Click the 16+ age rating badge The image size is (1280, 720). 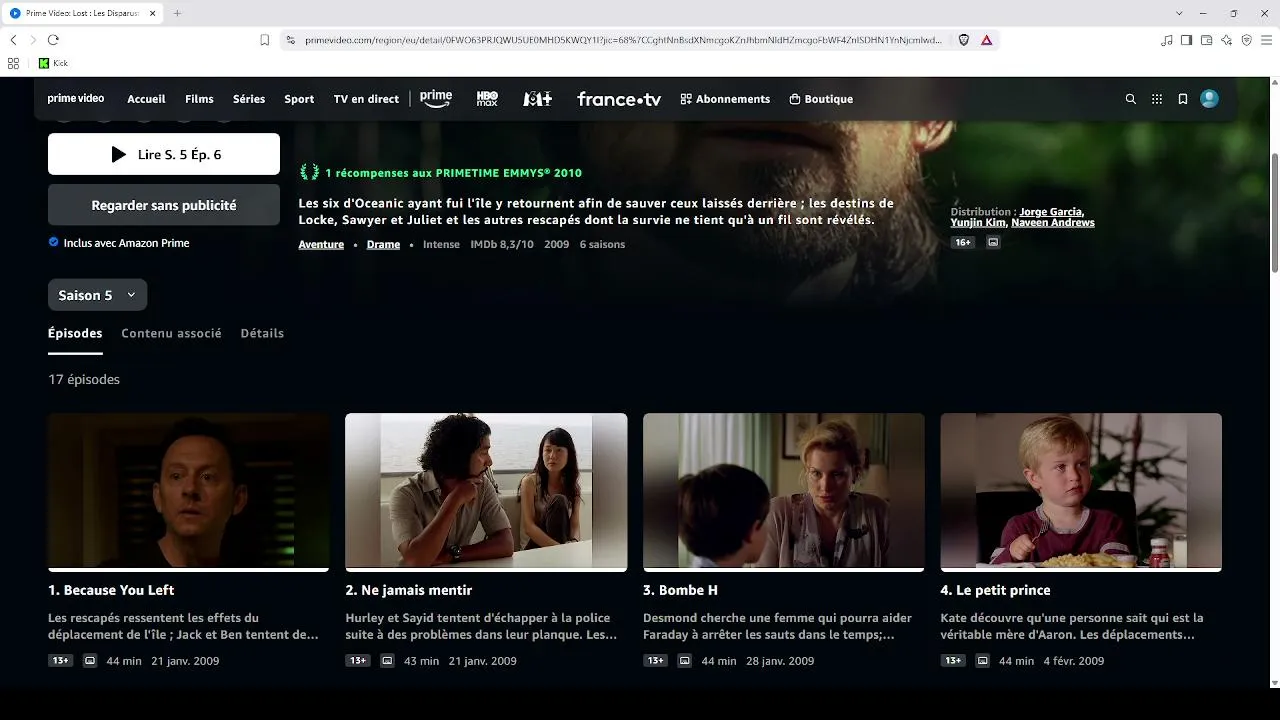(963, 242)
